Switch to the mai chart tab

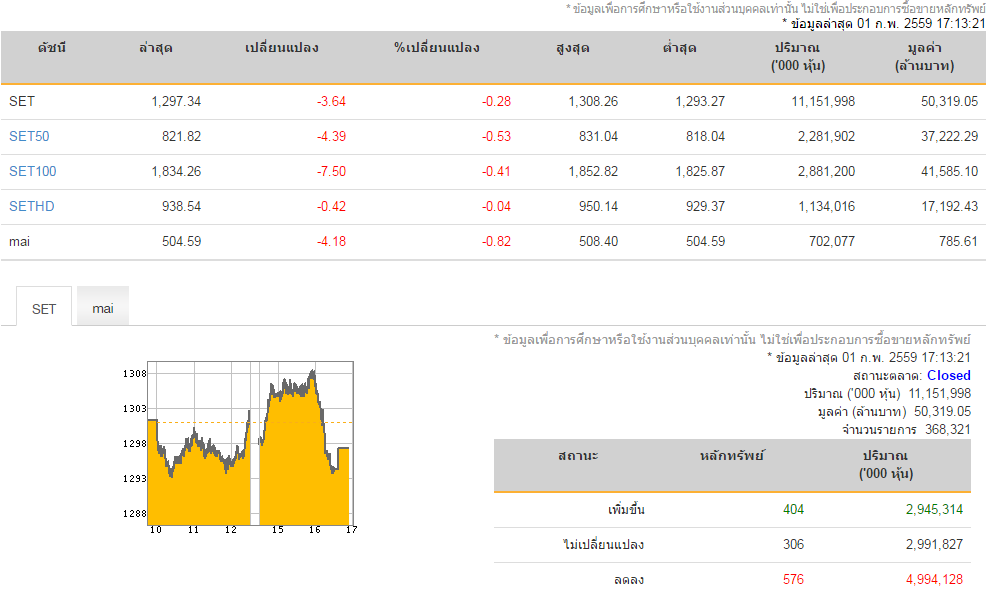click(x=103, y=308)
